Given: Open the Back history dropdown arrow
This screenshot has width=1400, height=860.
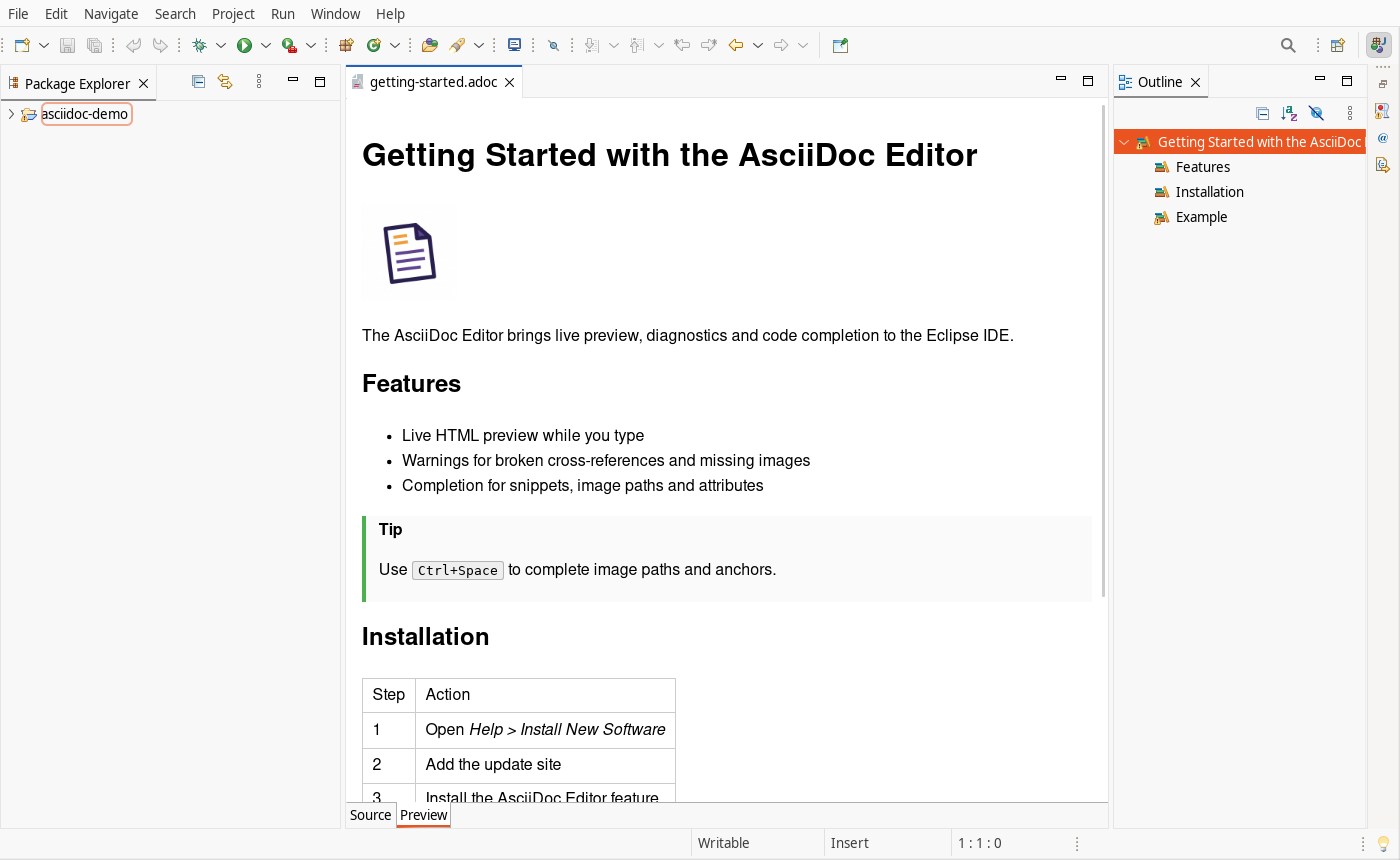Looking at the screenshot, I should point(758,45).
